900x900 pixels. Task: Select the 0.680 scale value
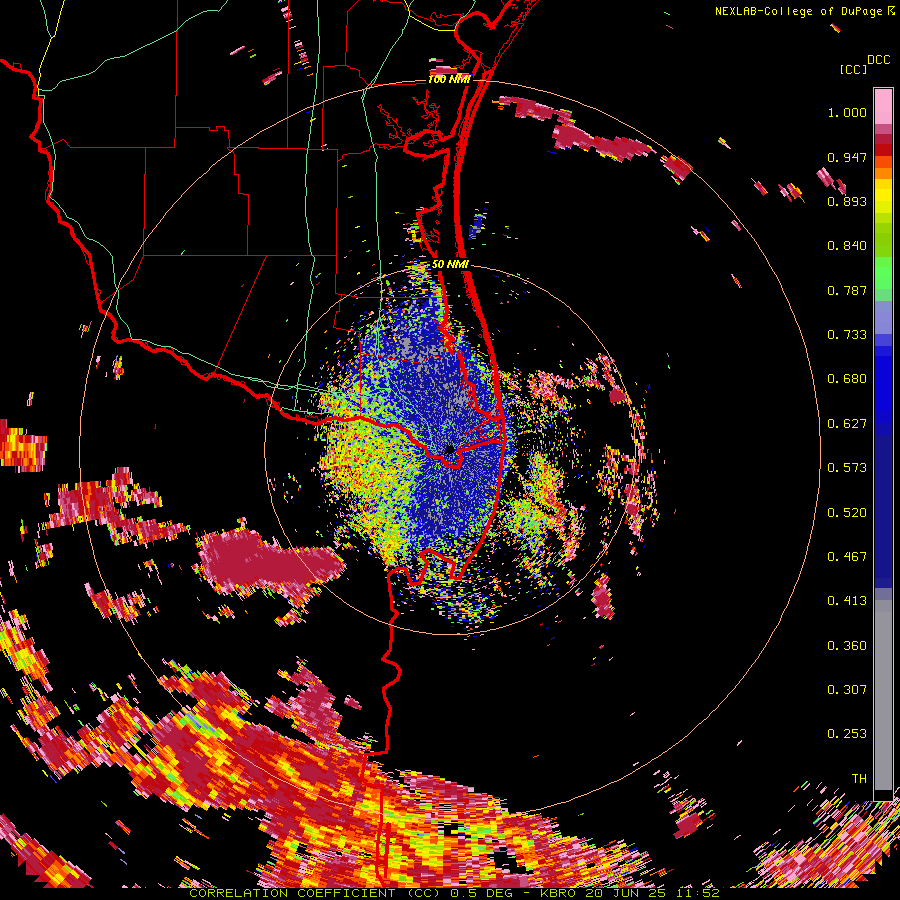[847, 379]
